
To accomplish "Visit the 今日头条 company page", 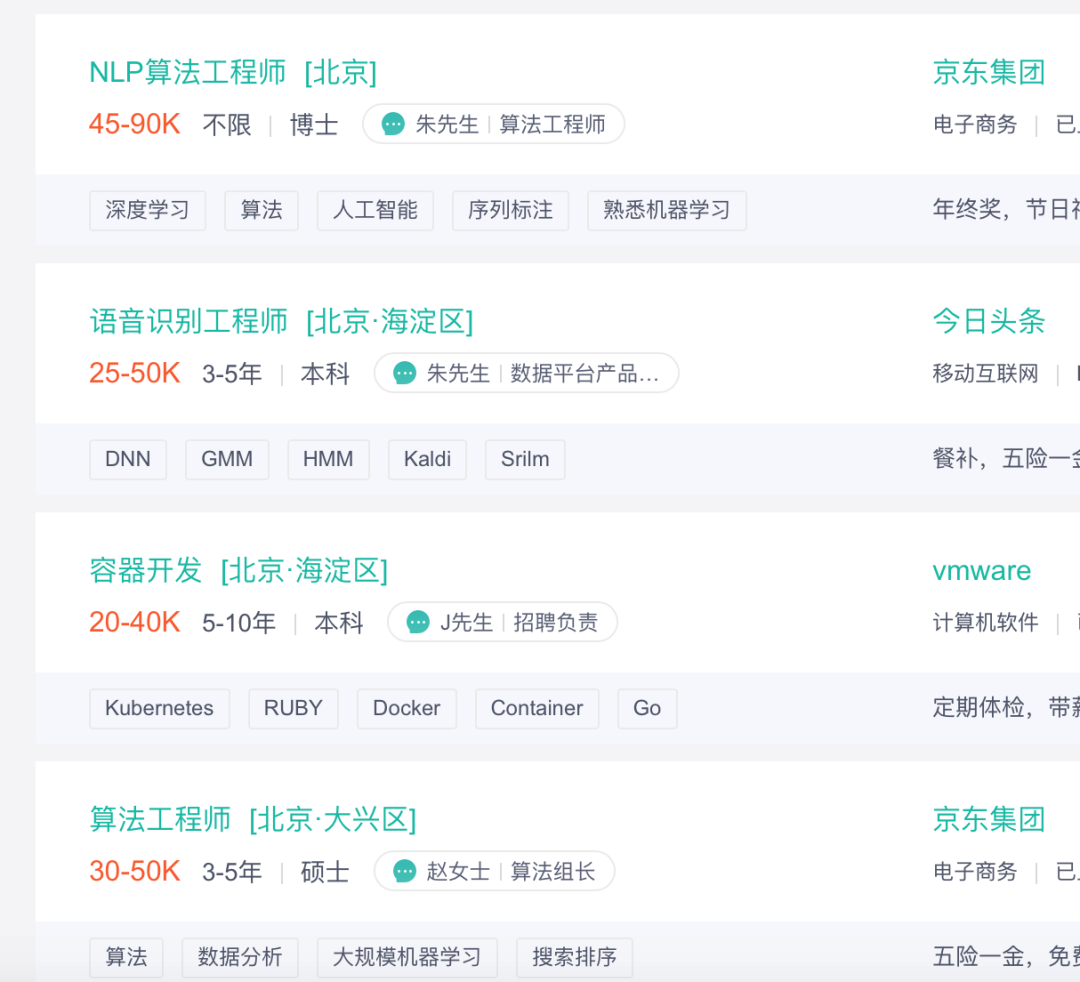I will [988, 321].
